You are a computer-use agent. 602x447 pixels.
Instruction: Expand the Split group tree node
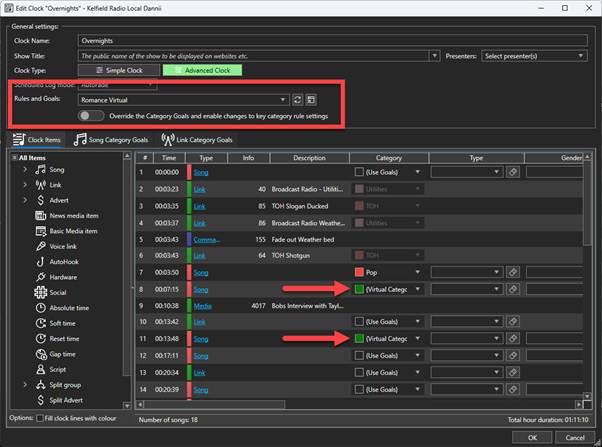pos(23,383)
